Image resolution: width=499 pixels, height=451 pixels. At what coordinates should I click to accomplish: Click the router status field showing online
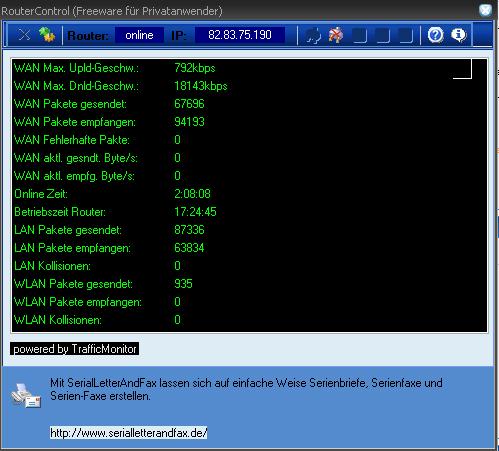pyautogui.click(x=139, y=35)
